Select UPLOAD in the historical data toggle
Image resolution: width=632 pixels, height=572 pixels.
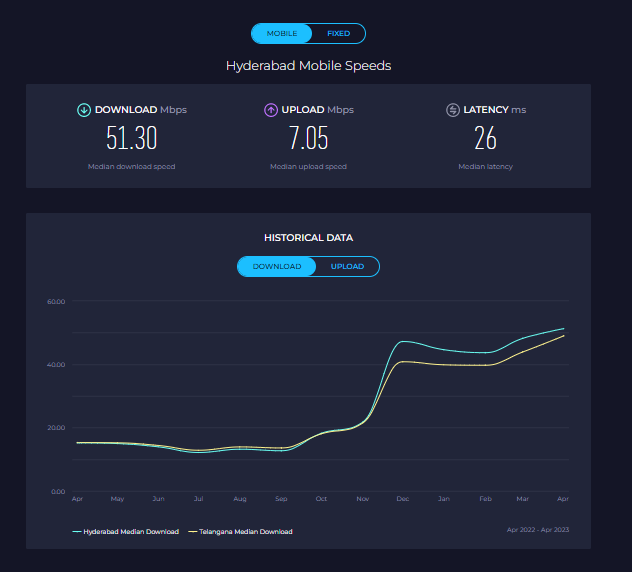(x=347, y=267)
